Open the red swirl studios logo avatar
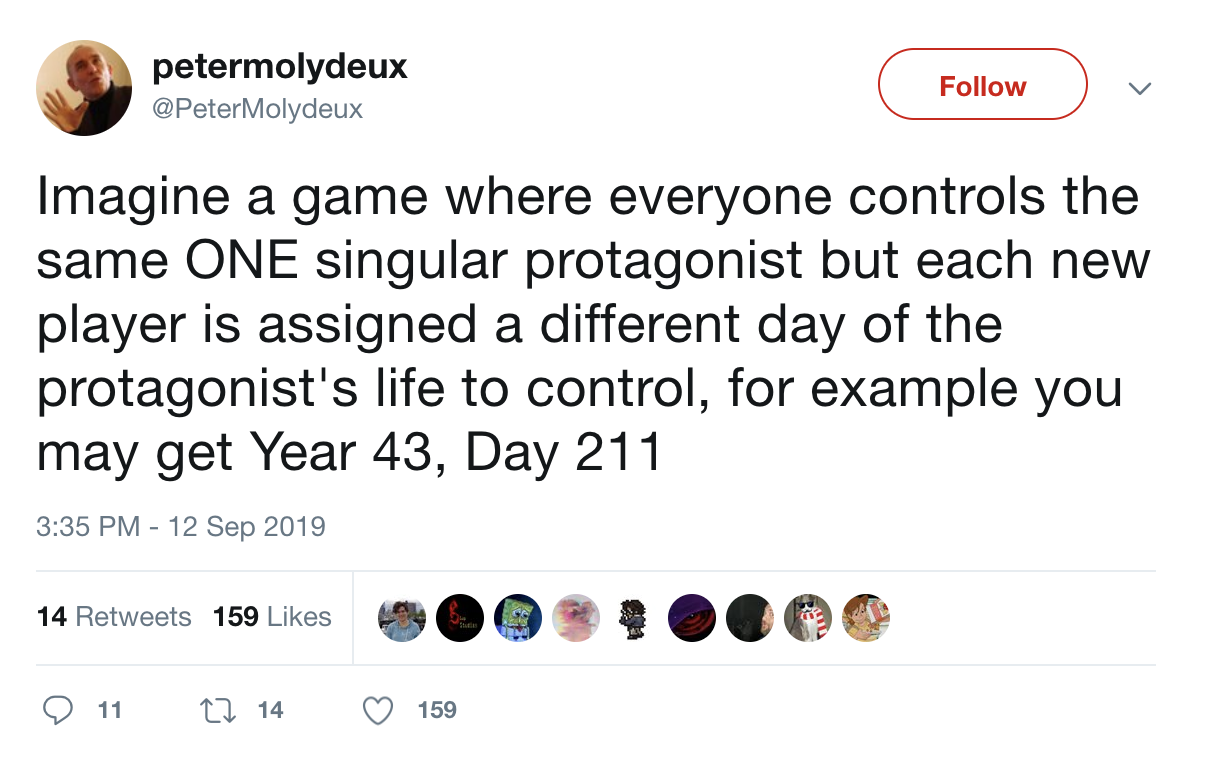The height and width of the screenshot is (764, 1230). click(x=460, y=618)
